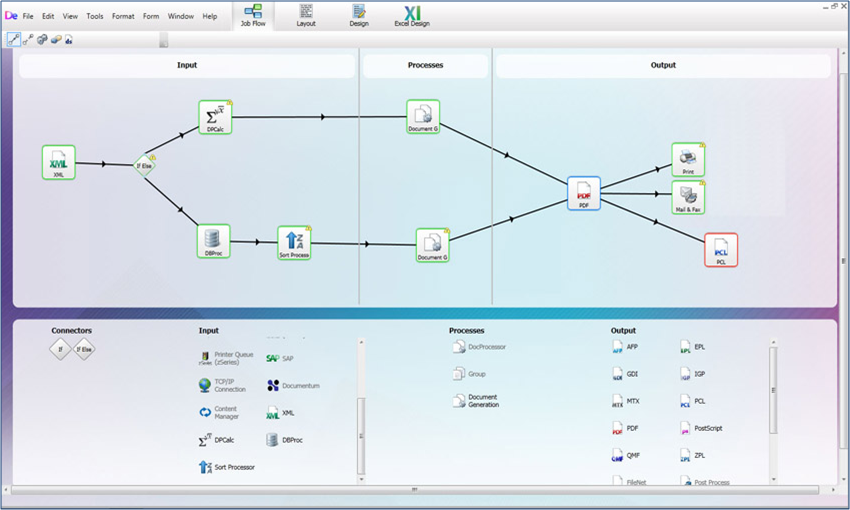Choose IGP in the Output palette
Viewport: 850px width, 510px height.
pos(693,374)
